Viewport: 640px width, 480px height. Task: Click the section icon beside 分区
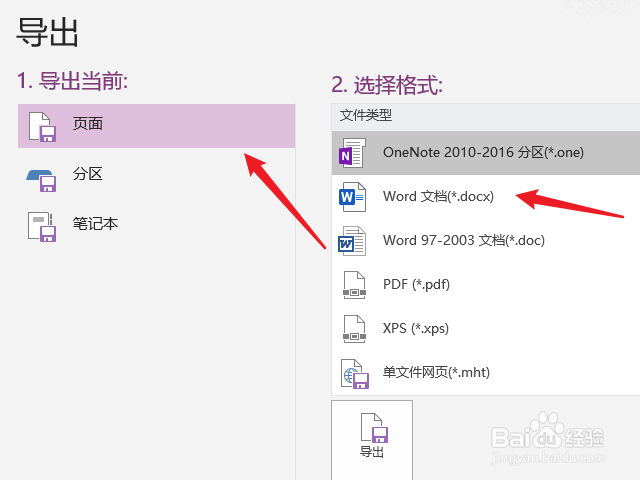pos(41,180)
